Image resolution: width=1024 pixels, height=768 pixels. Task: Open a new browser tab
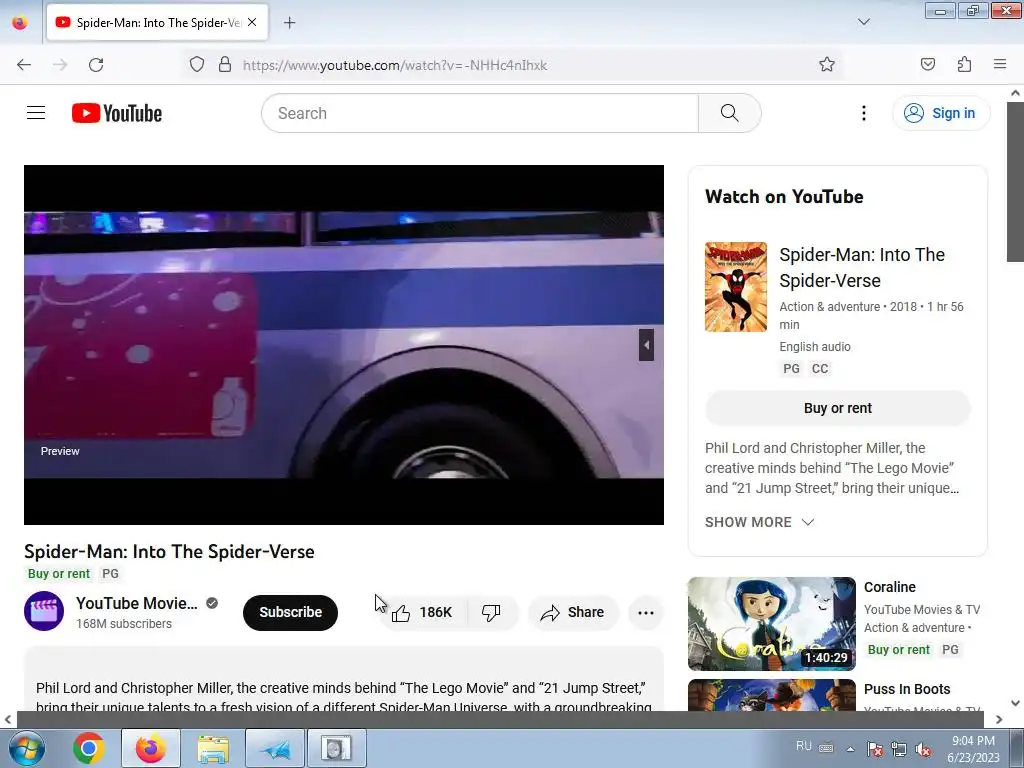coord(289,23)
